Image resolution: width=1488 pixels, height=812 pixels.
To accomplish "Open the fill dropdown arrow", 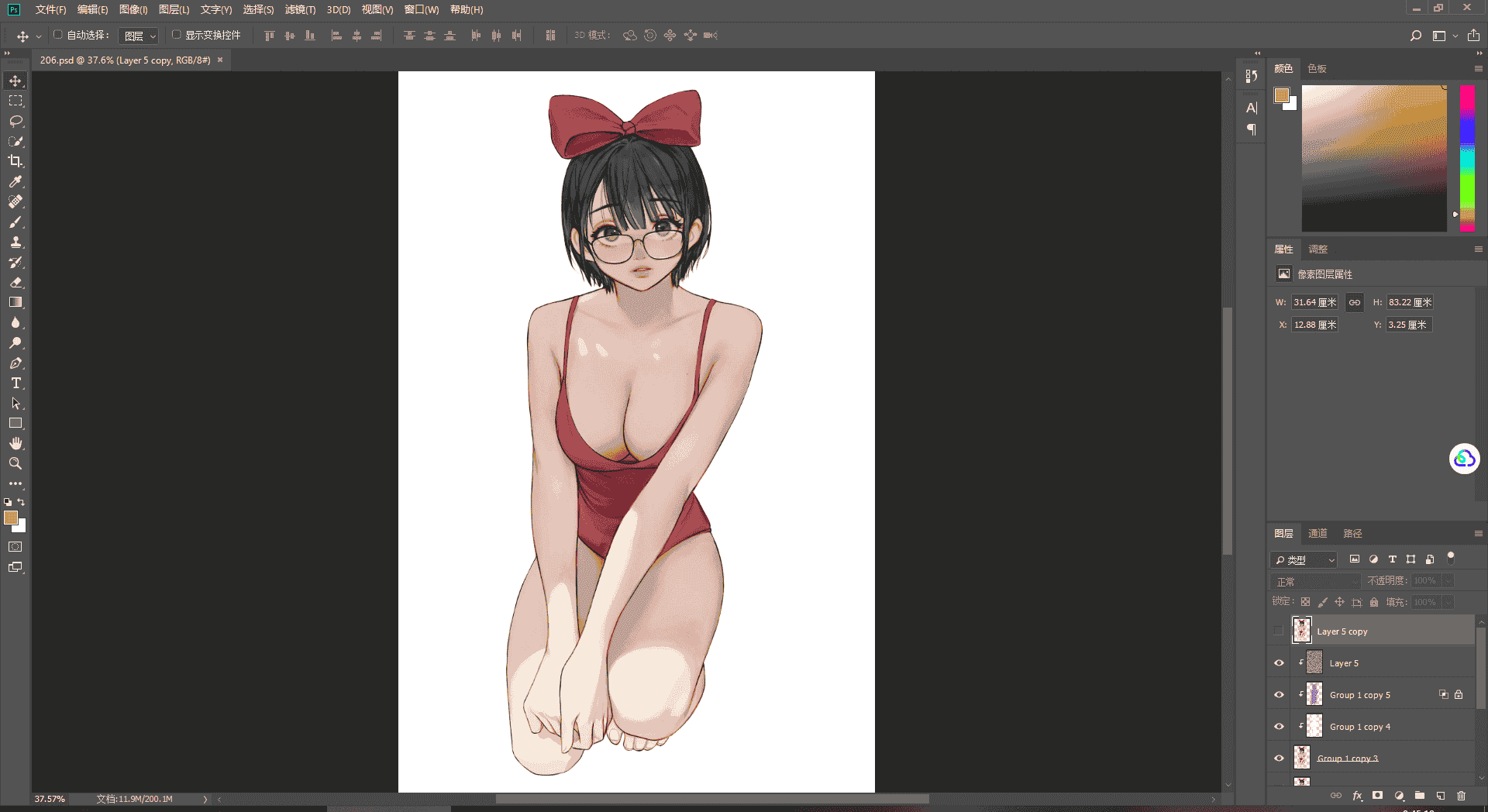I will pos(1448,602).
